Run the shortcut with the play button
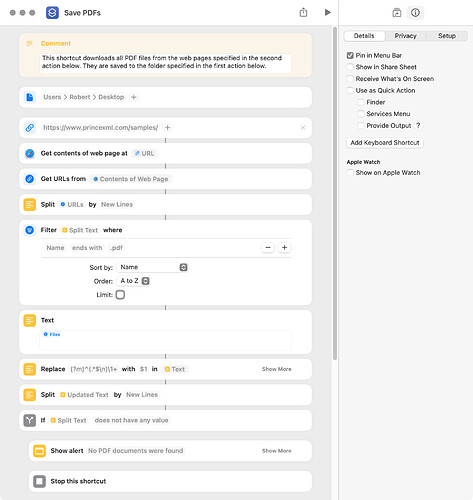The width and height of the screenshot is (473, 500). click(327, 13)
